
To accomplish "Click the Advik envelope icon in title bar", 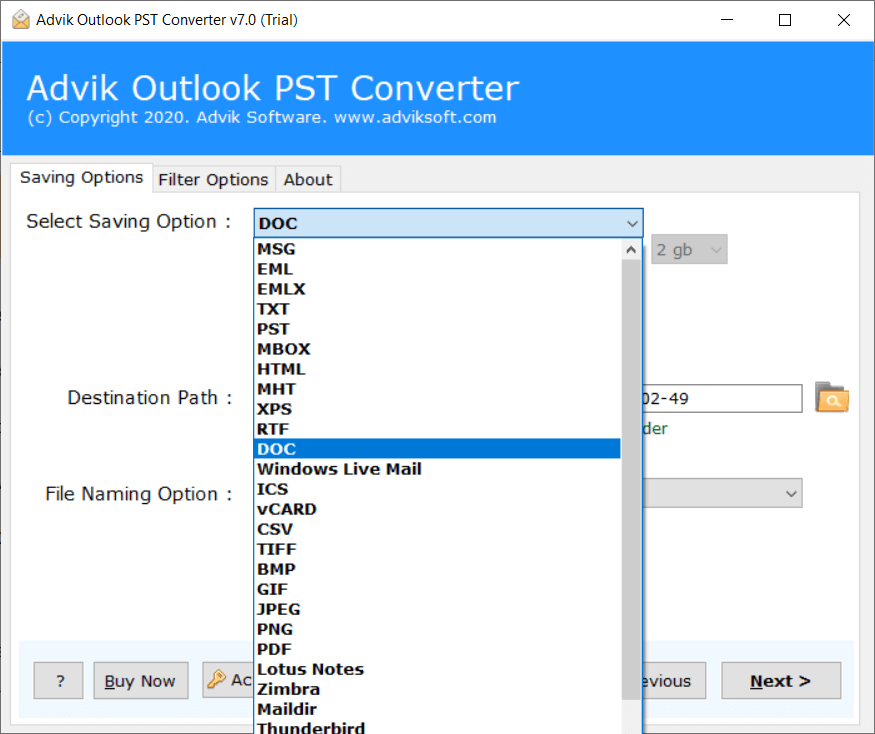I will 21,18.
